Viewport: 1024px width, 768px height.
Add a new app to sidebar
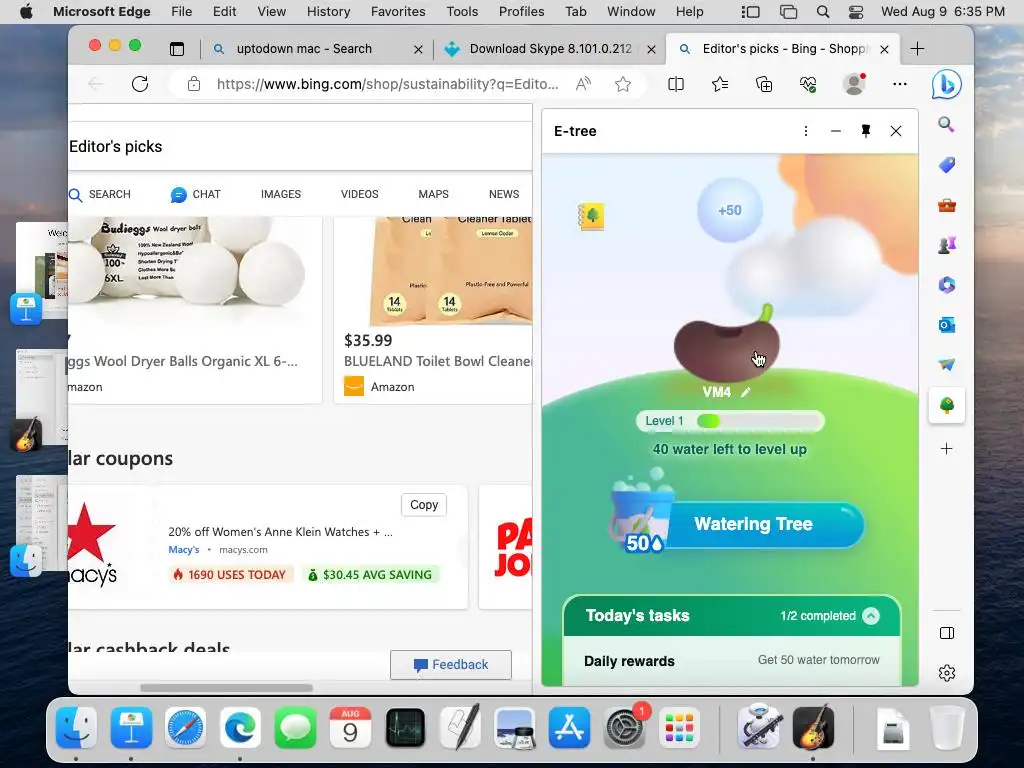click(x=946, y=449)
